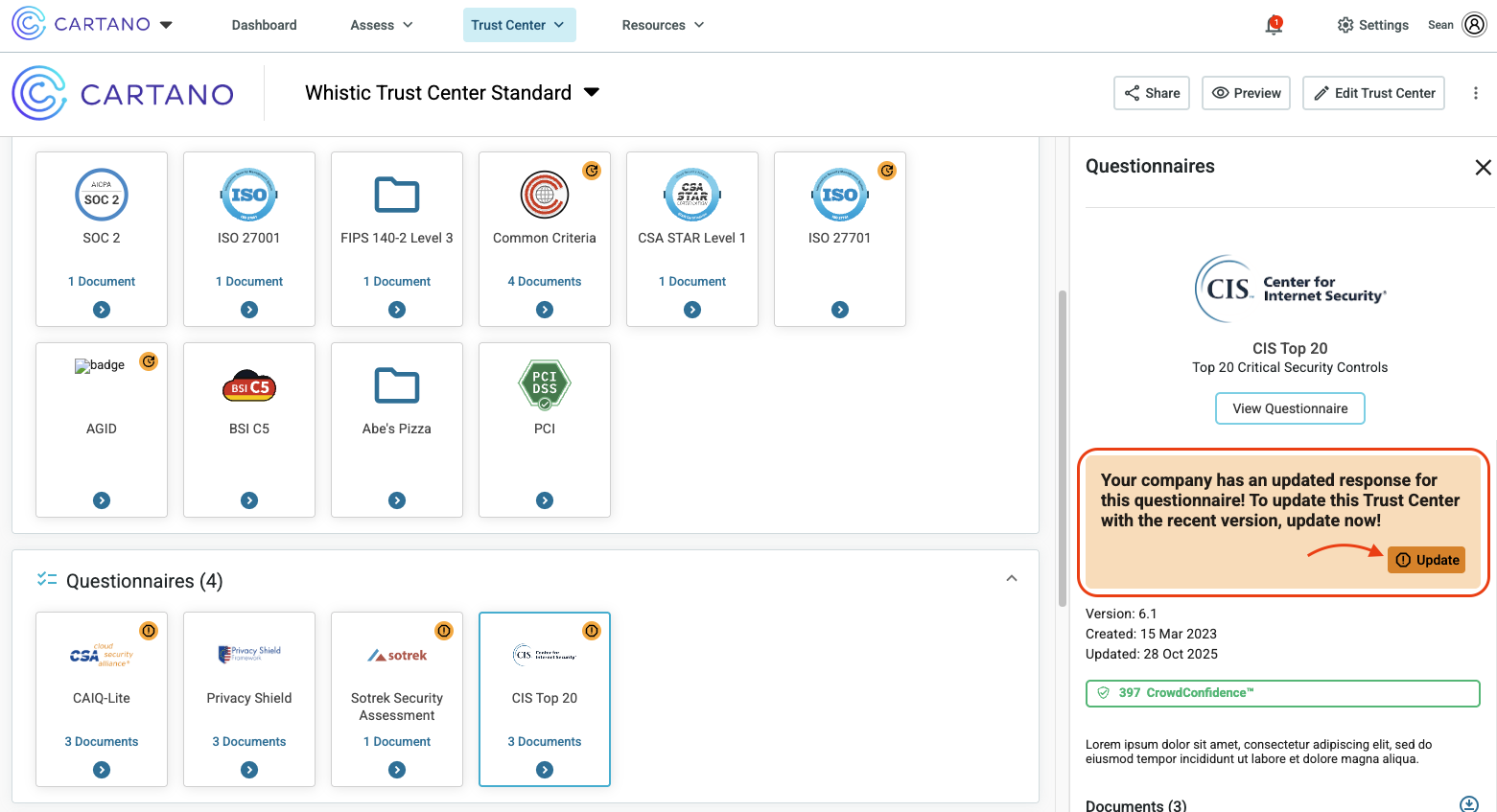Viewport: 1497px width, 812px height.
Task: Open CIS Top 20 '3 Documents' link
Action: (545, 742)
